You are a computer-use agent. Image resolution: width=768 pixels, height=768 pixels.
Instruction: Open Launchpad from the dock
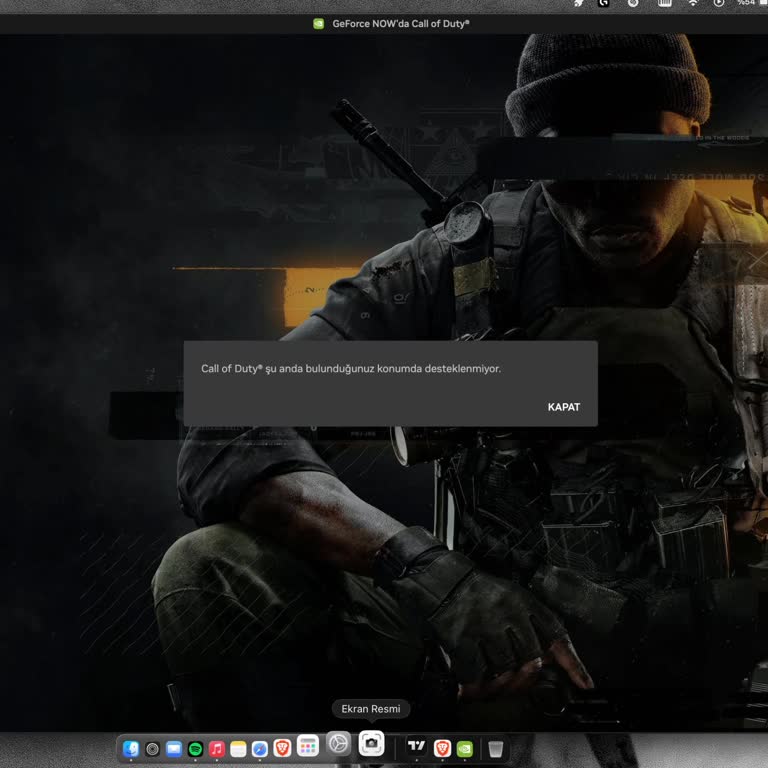coord(308,746)
